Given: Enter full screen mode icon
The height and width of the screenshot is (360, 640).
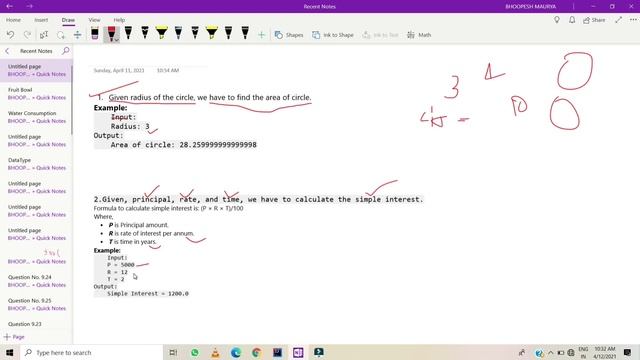Looking at the screenshot, I should [x=619, y=20].
